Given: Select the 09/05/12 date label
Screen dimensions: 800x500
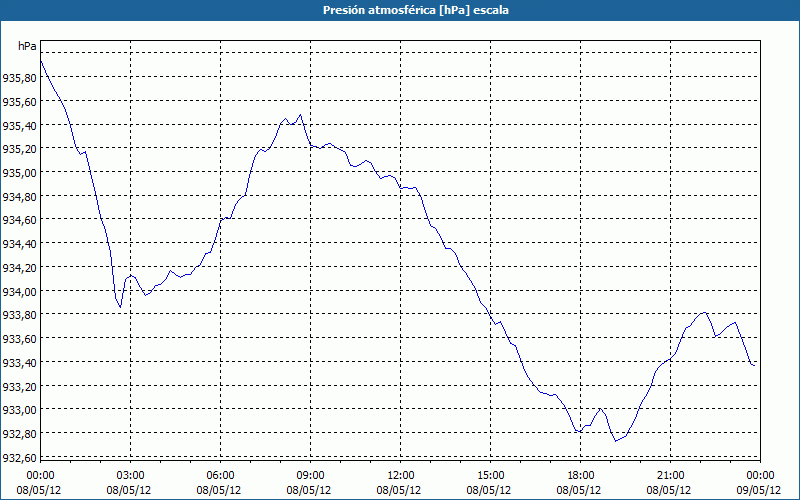Looking at the screenshot, I should coord(759,490).
